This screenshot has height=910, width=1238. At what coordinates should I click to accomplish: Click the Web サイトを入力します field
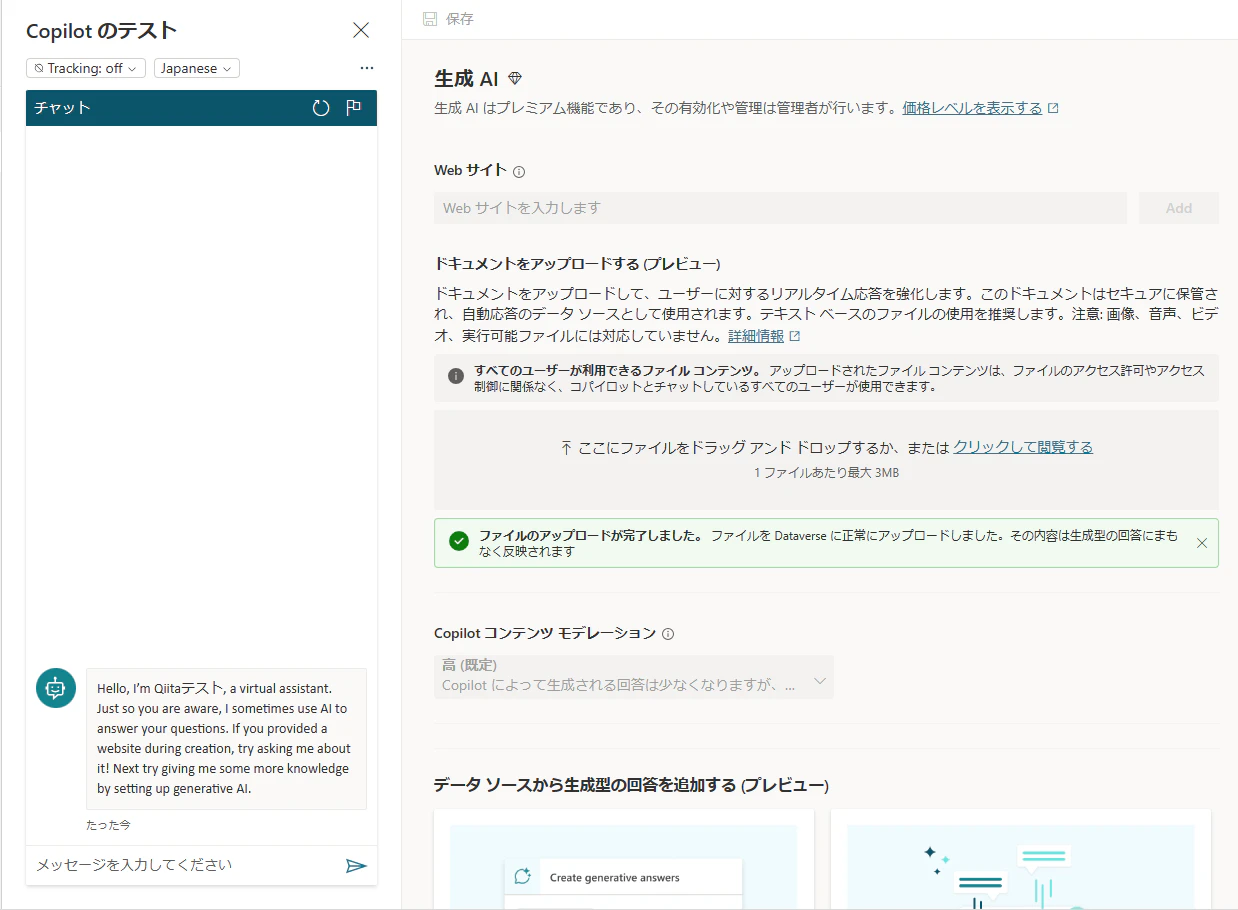tap(780, 208)
